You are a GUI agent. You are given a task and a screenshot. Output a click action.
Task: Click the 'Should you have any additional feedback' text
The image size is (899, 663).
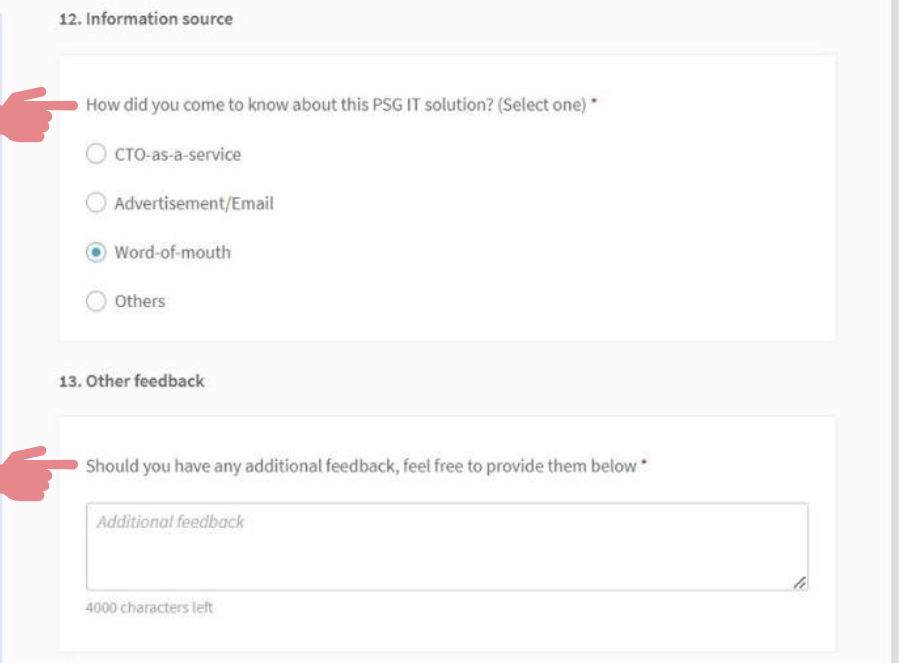(x=361, y=466)
